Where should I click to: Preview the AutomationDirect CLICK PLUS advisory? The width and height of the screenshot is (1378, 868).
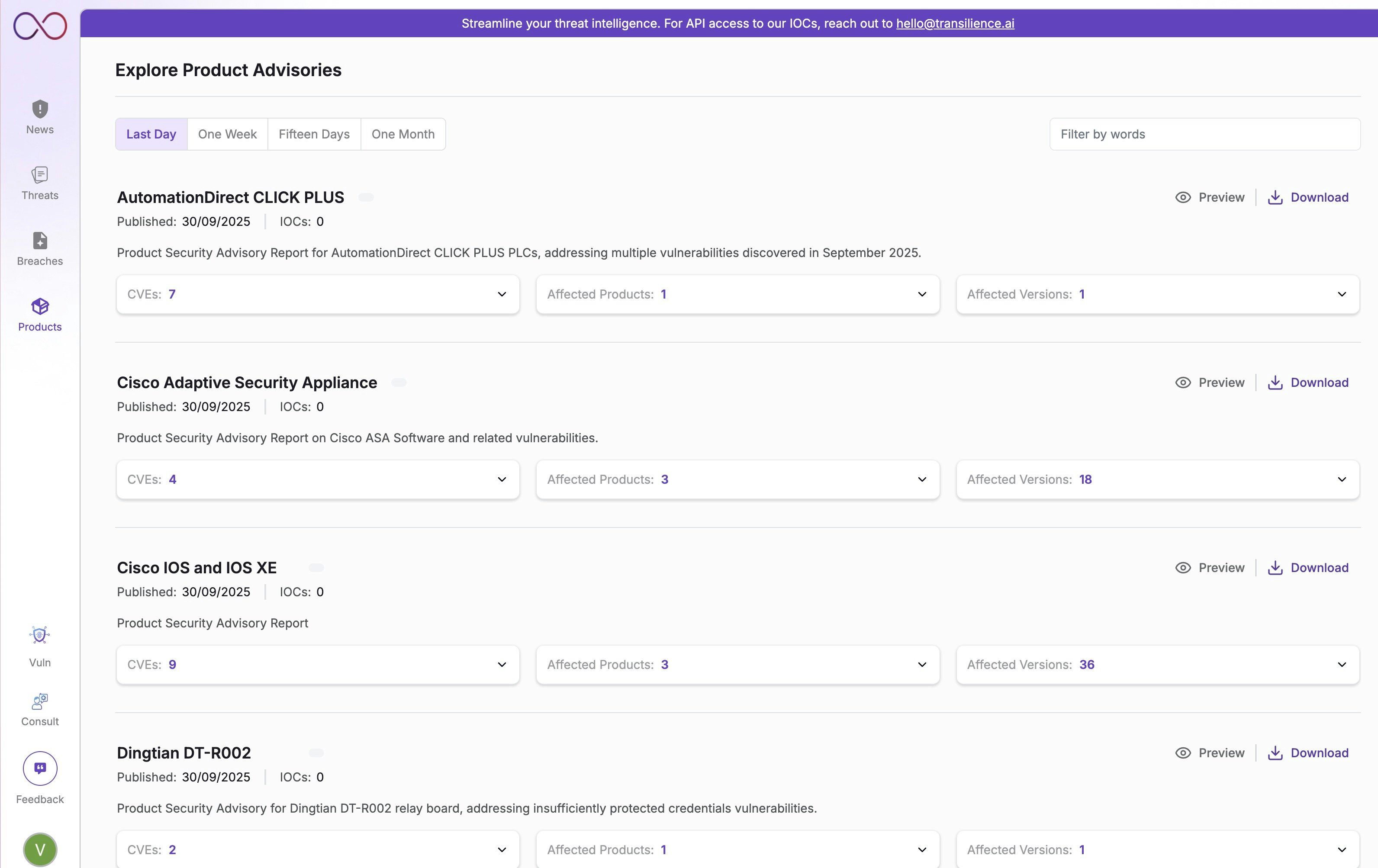1210,197
